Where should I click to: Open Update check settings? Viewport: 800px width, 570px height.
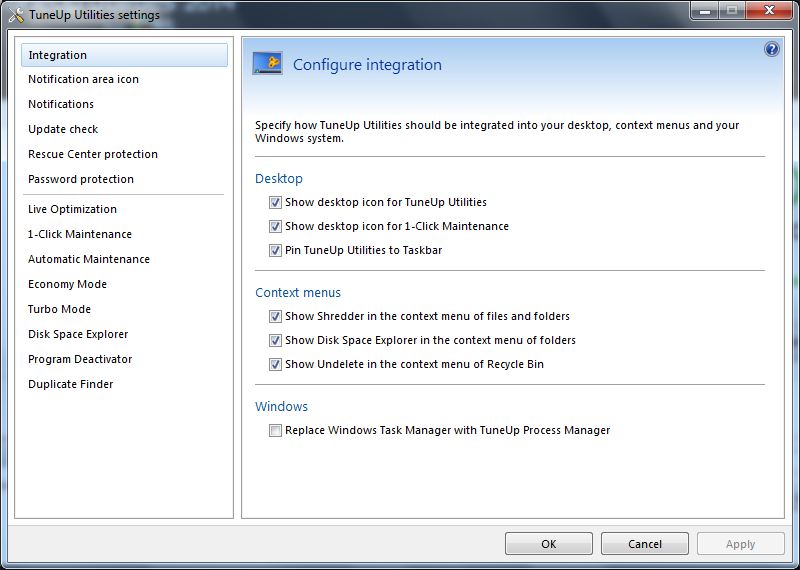point(124,129)
